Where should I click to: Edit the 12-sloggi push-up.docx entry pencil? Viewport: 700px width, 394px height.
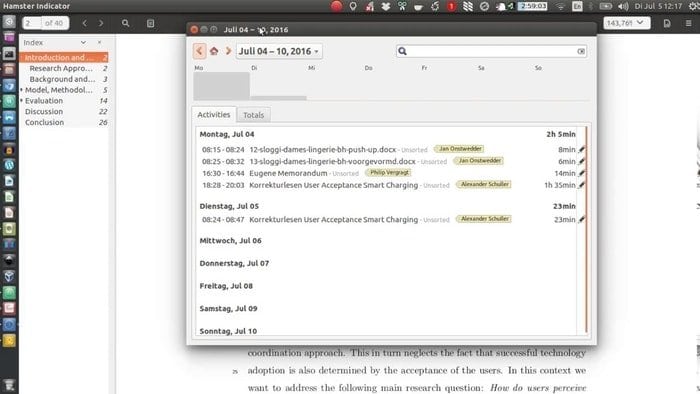[581, 149]
